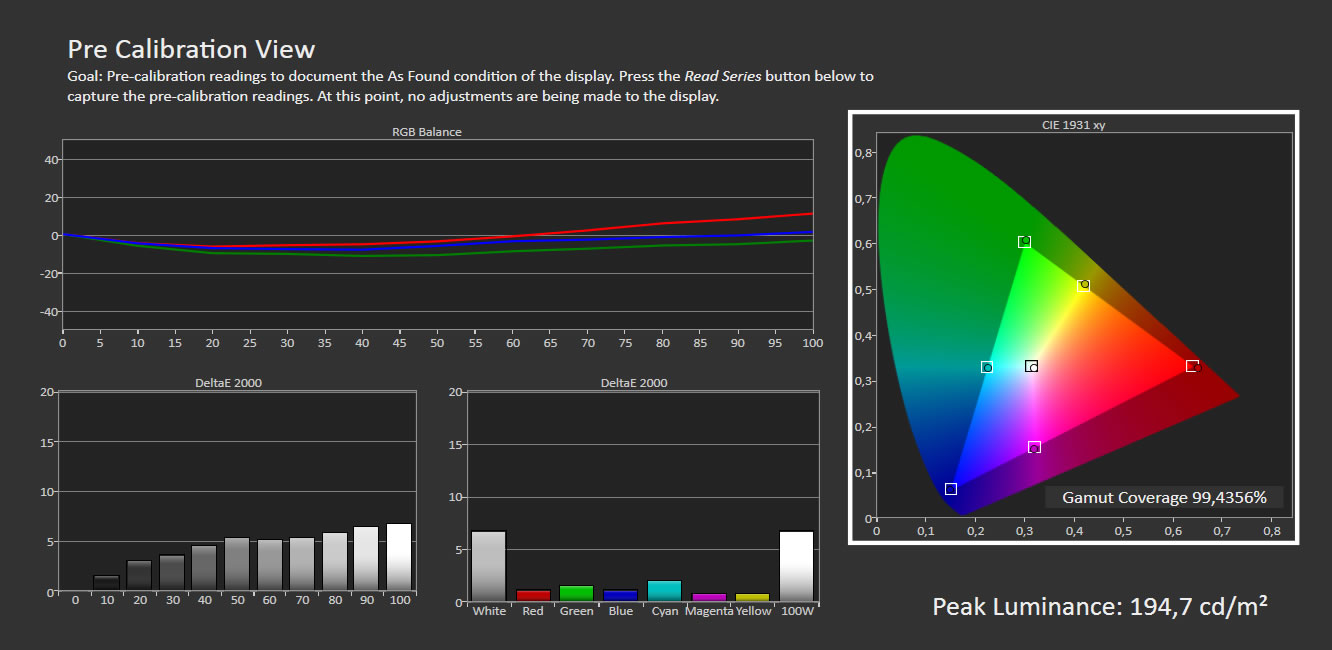This screenshot has height=650, width=1332.
Task: Select the 100 percent grayscale DeltaE bar
Action: (x=399, y=557)
